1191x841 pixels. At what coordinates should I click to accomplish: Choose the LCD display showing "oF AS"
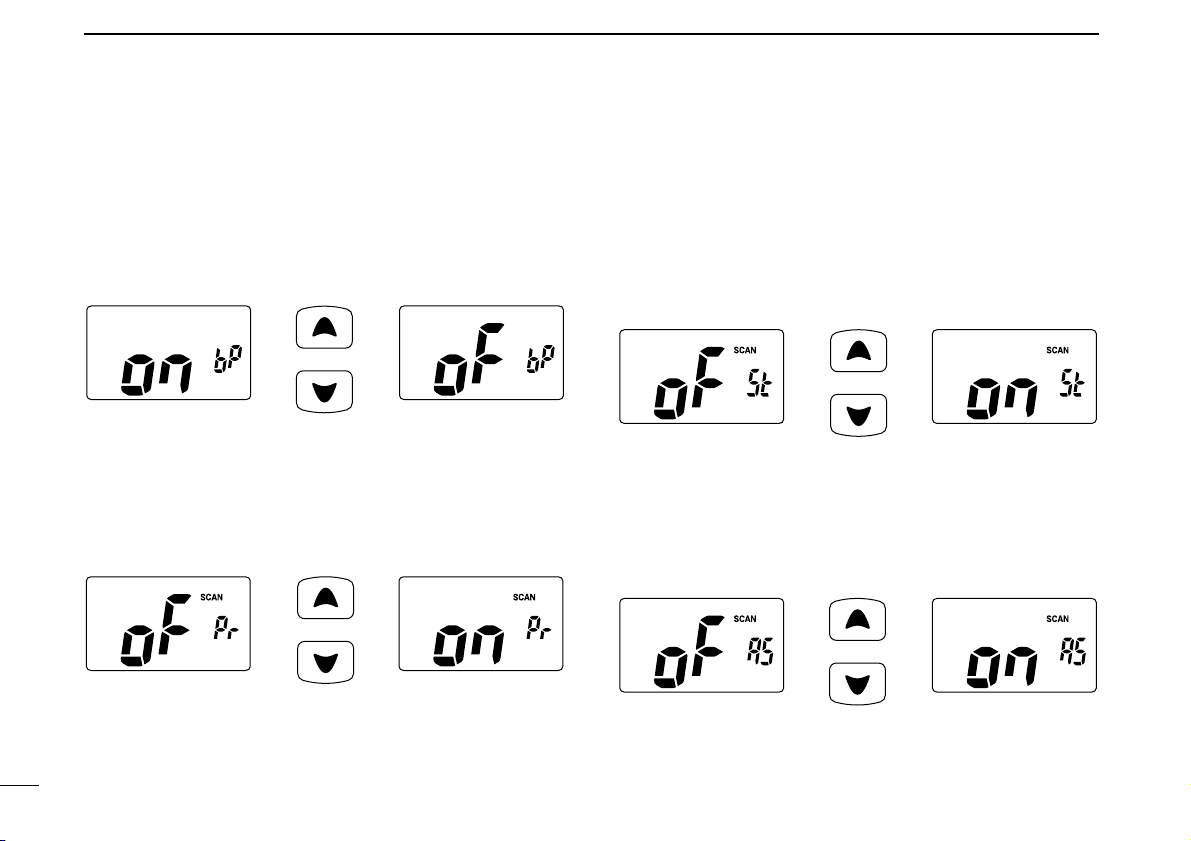[701, 645]
